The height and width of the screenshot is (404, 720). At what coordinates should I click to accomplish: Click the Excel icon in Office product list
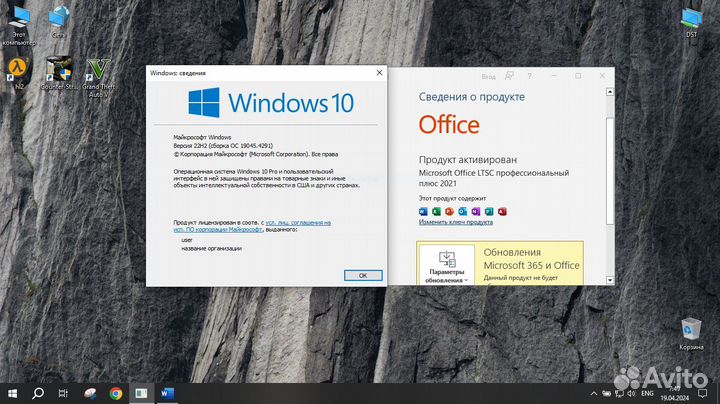[x=436, y=211]
